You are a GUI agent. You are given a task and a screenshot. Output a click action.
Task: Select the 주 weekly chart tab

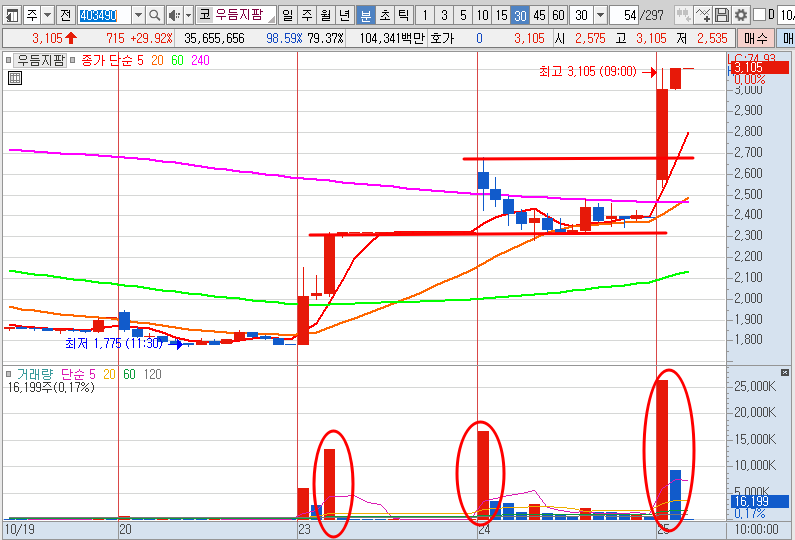[307, 15]
